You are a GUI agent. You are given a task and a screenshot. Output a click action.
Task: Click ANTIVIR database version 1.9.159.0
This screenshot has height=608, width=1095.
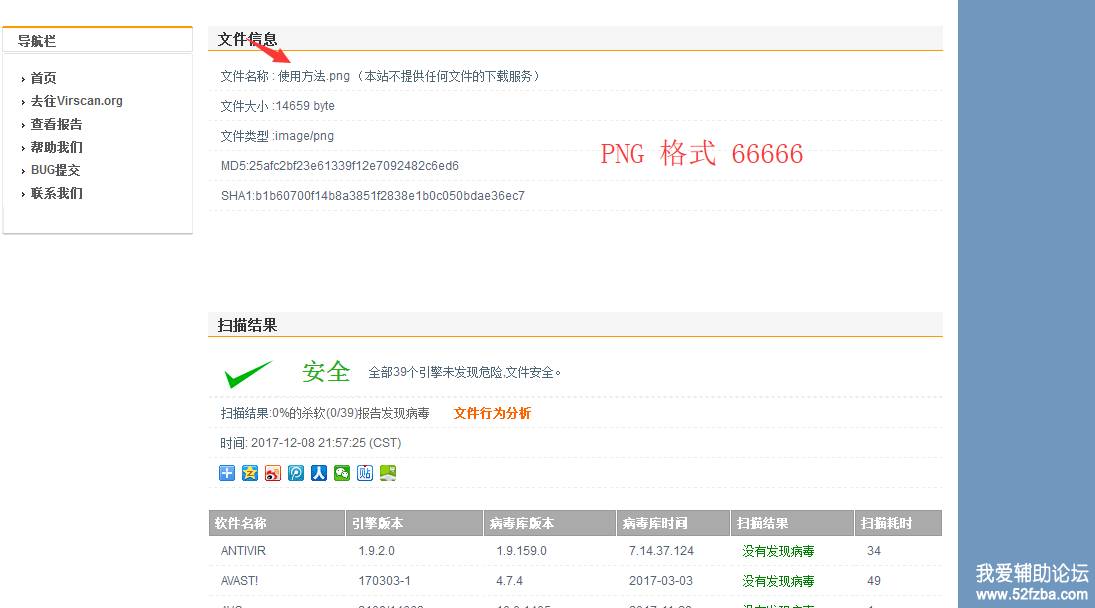[x=522, y=551]
